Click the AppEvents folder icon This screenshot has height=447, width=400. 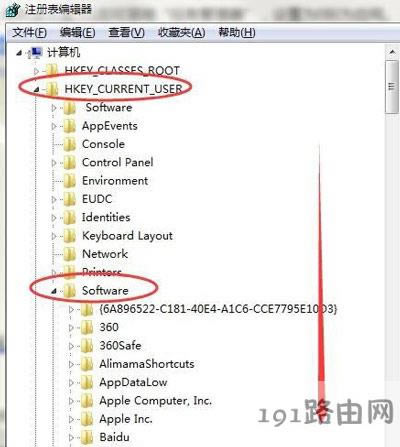[x=70, y=126]
